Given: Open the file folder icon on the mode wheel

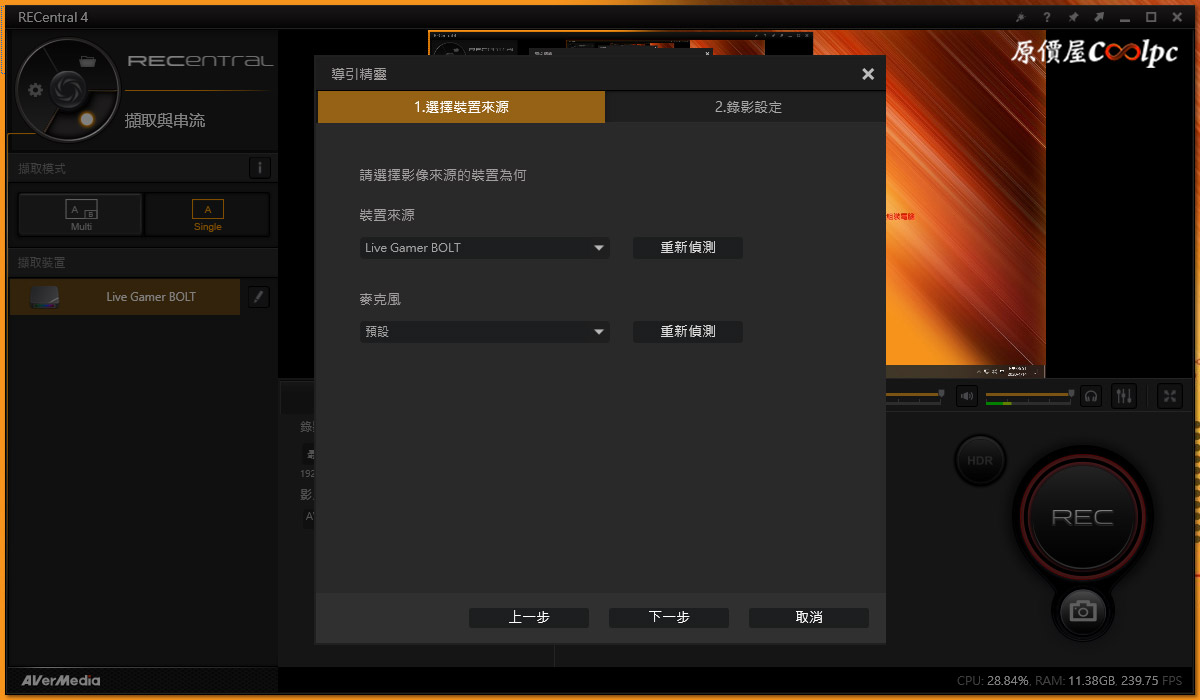Looking at the screenshot, I should (87, 61).
